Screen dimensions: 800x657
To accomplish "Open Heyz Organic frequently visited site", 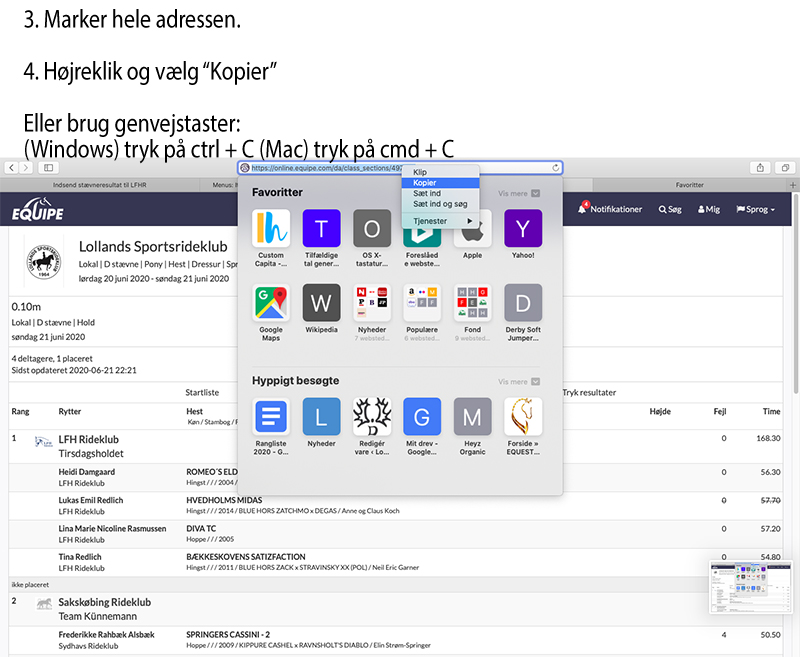I will [472, 417].
